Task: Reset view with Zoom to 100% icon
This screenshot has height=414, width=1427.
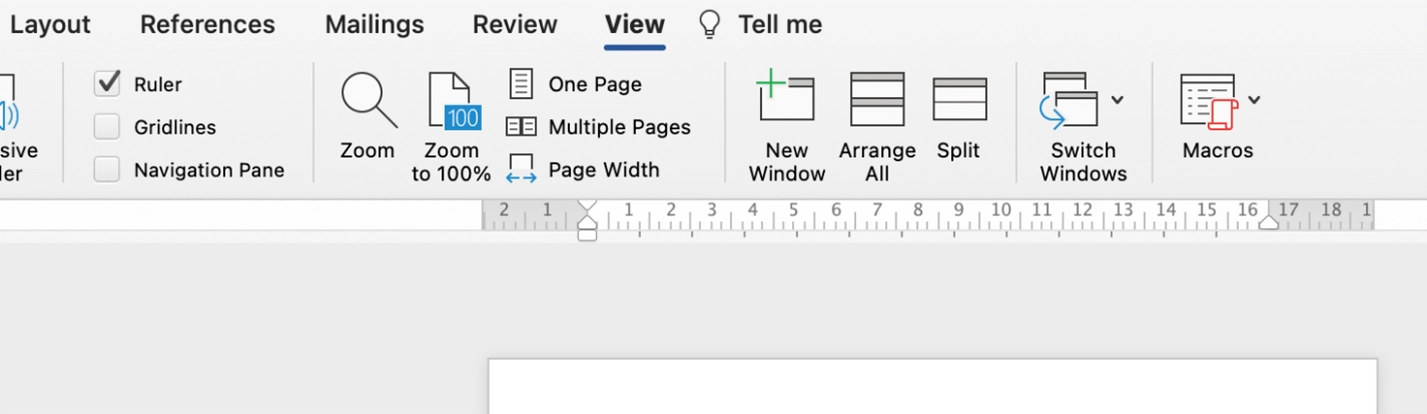Action: (453, 101)
